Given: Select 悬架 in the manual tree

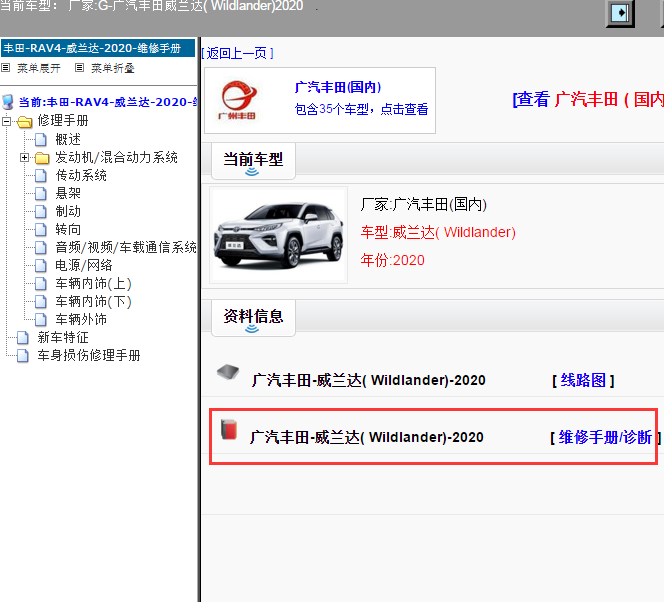Looking at the screenshot, I should (x=68, y=193).
